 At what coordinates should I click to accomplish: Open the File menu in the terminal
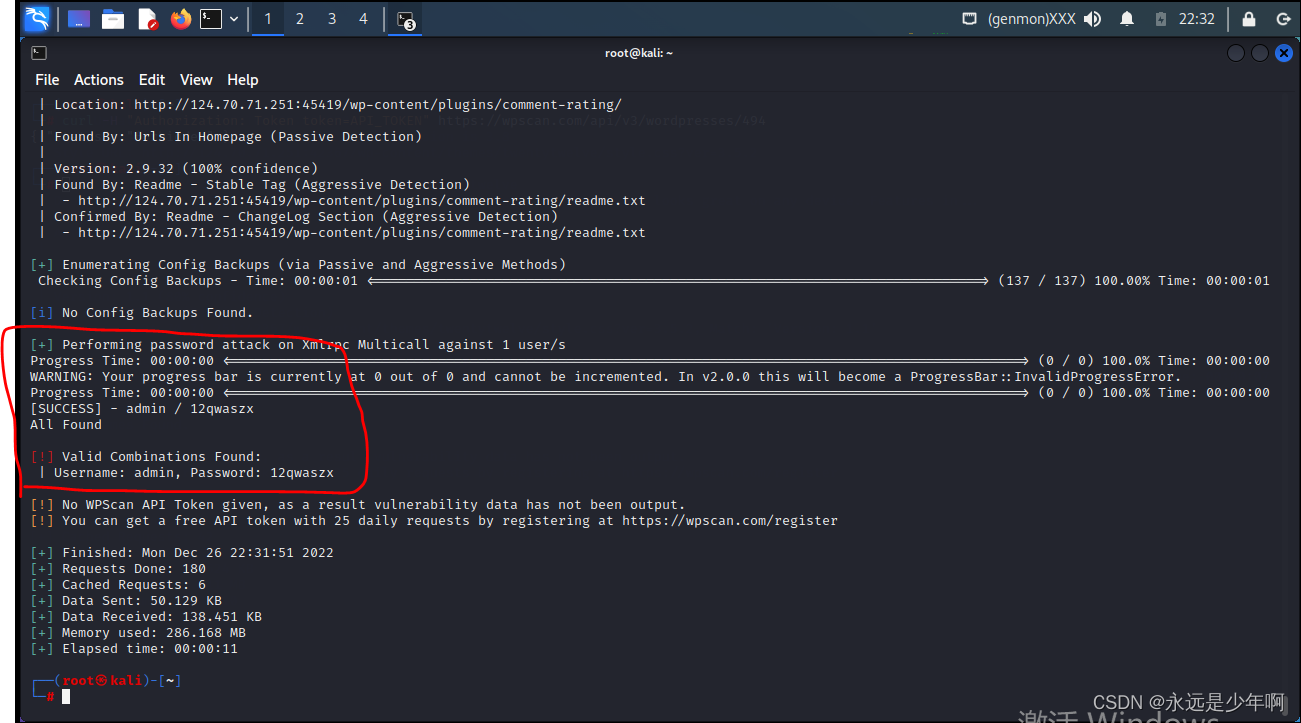coord(47,80)
